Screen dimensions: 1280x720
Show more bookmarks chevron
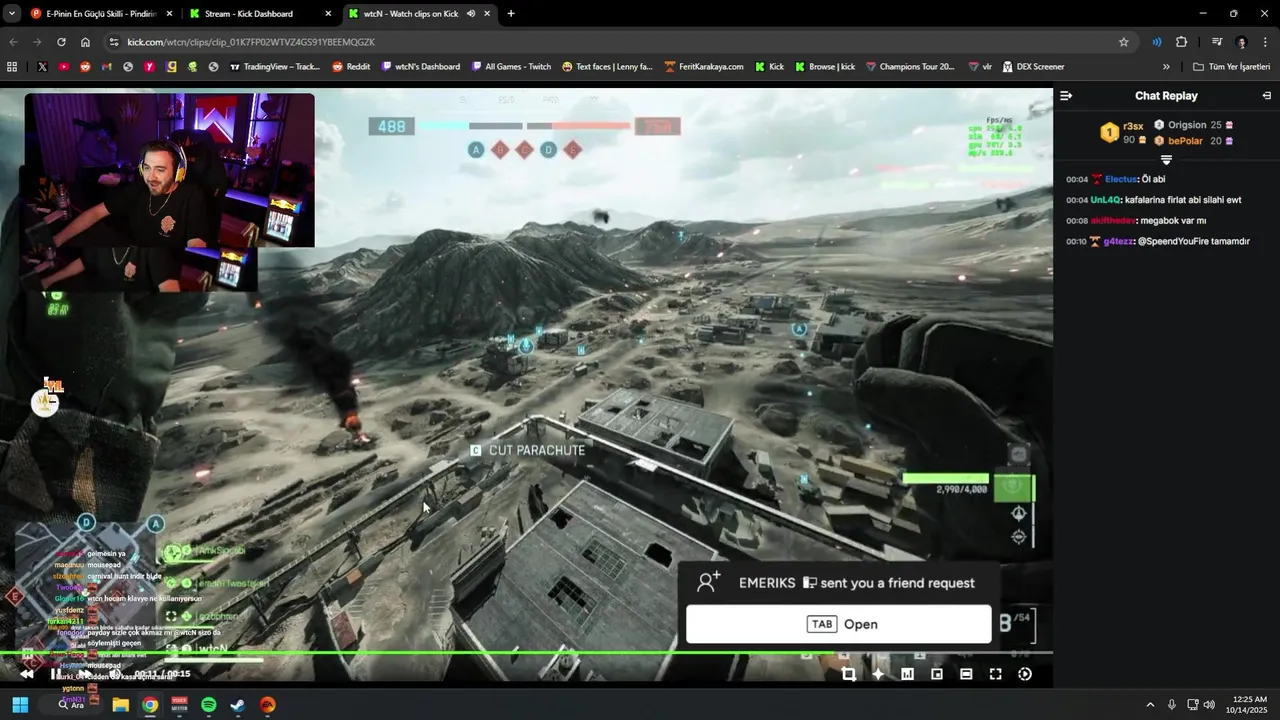pos(1166,67)
